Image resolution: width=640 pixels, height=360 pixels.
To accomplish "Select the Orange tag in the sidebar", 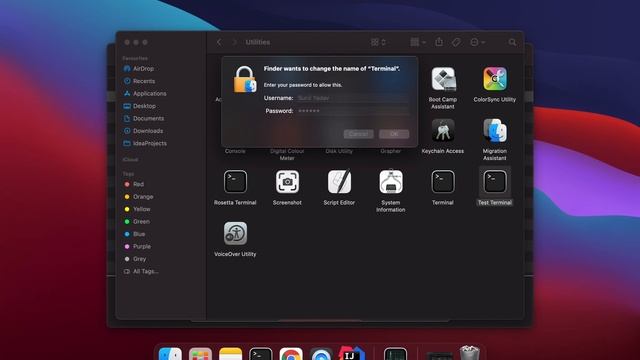I will pos(139,196).
